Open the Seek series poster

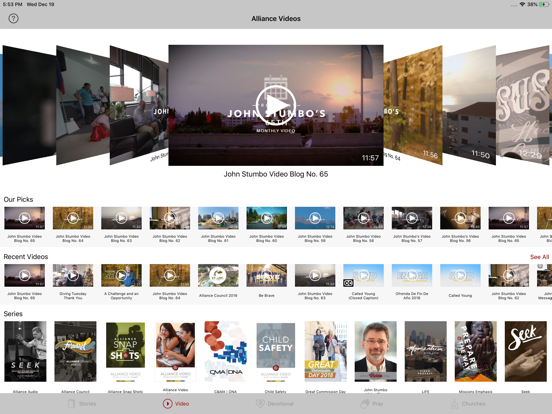pos(526,351)
